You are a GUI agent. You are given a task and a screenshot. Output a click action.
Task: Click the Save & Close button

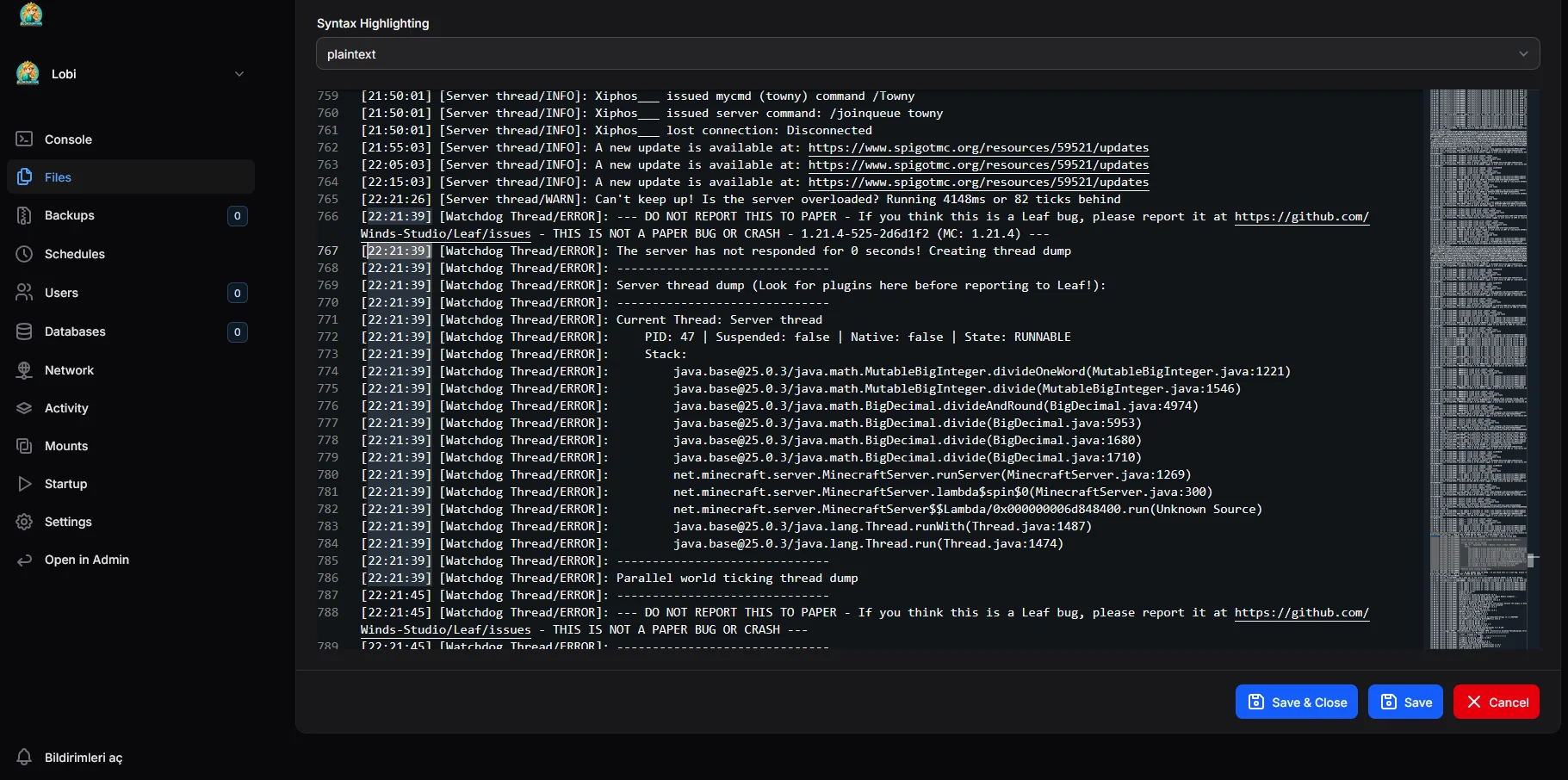(x=1297, y=702)
